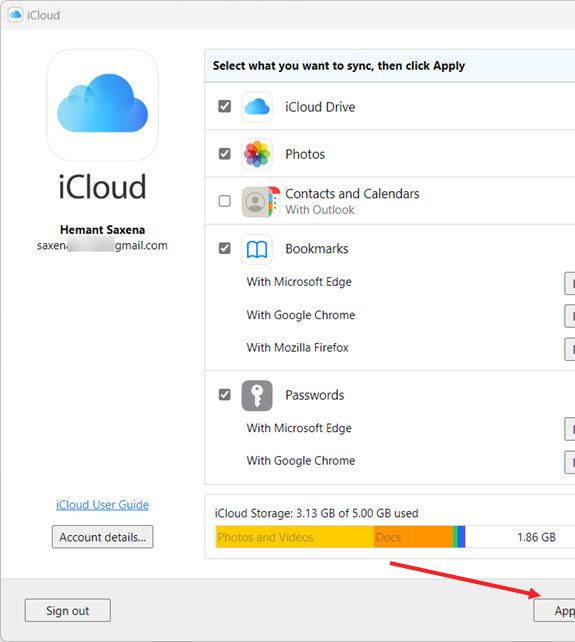
Task: Uncheck the Photos checkbox
Action: click(x=224, y=154)
